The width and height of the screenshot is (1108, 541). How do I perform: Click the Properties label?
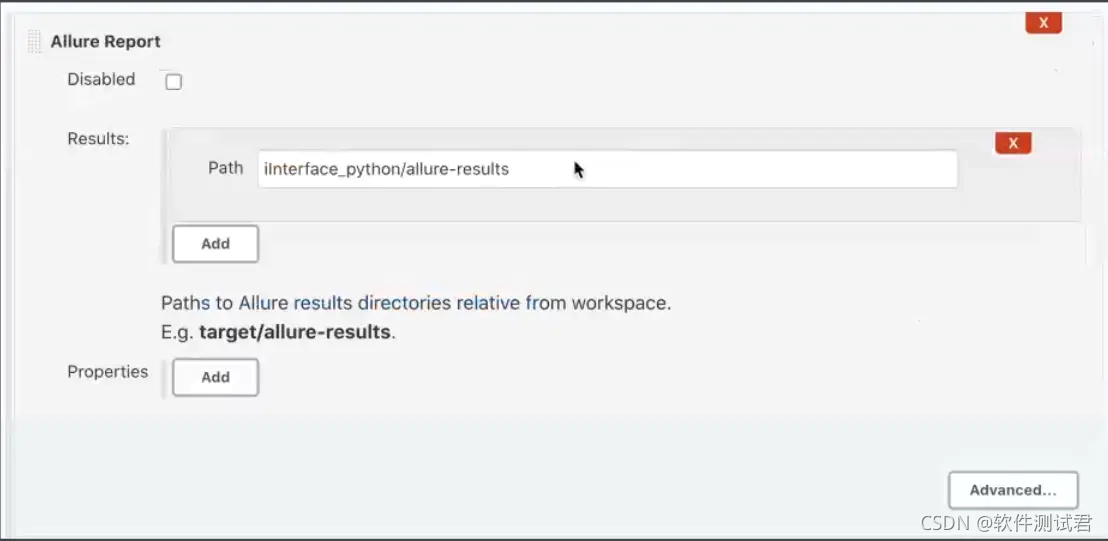[107, 371]
